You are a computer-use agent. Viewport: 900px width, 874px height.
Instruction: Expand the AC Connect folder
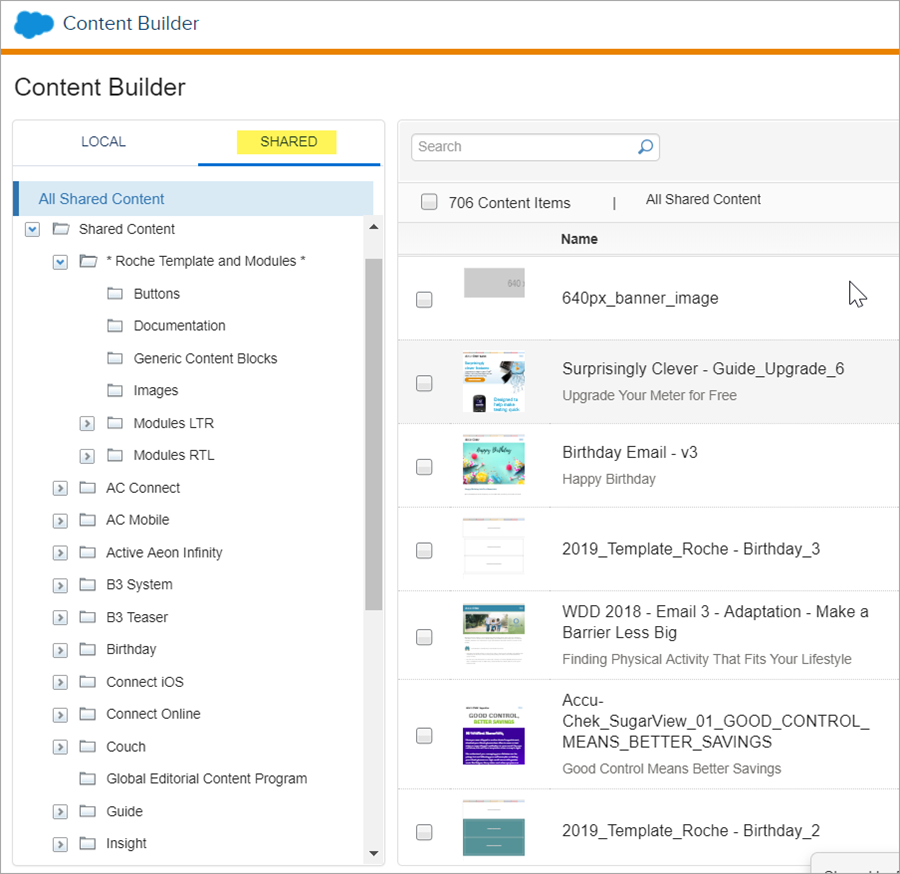pos(60,488)
